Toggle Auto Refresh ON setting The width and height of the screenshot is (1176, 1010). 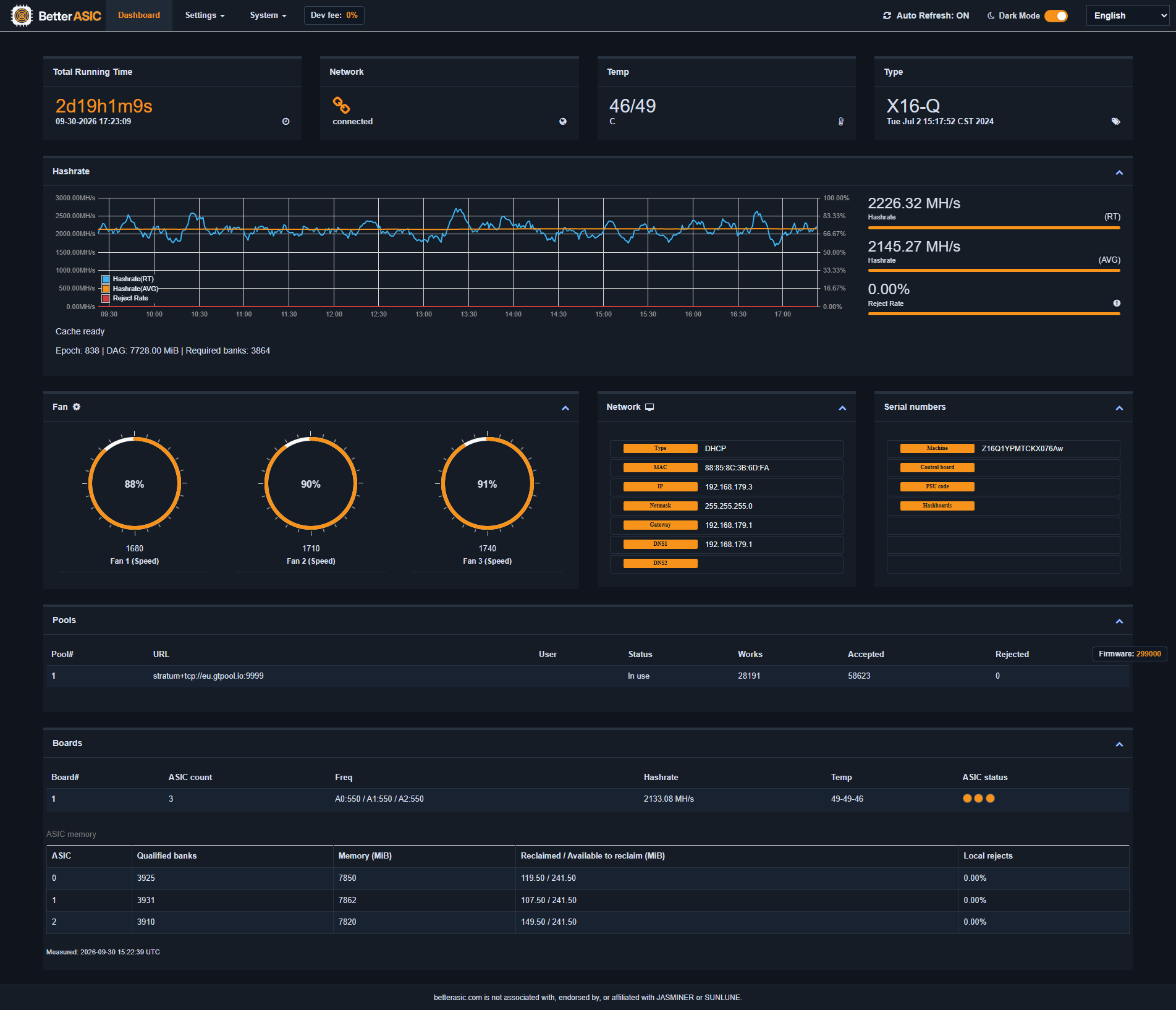coord(926,15)
